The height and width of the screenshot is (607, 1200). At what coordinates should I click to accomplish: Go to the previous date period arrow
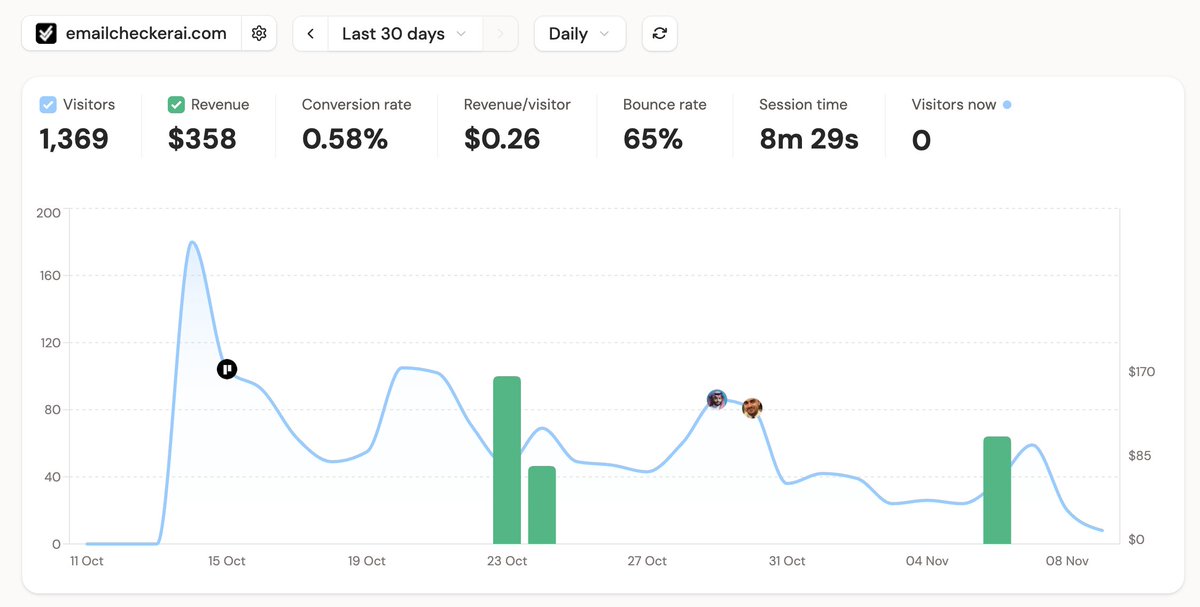[x=309, y=33]
